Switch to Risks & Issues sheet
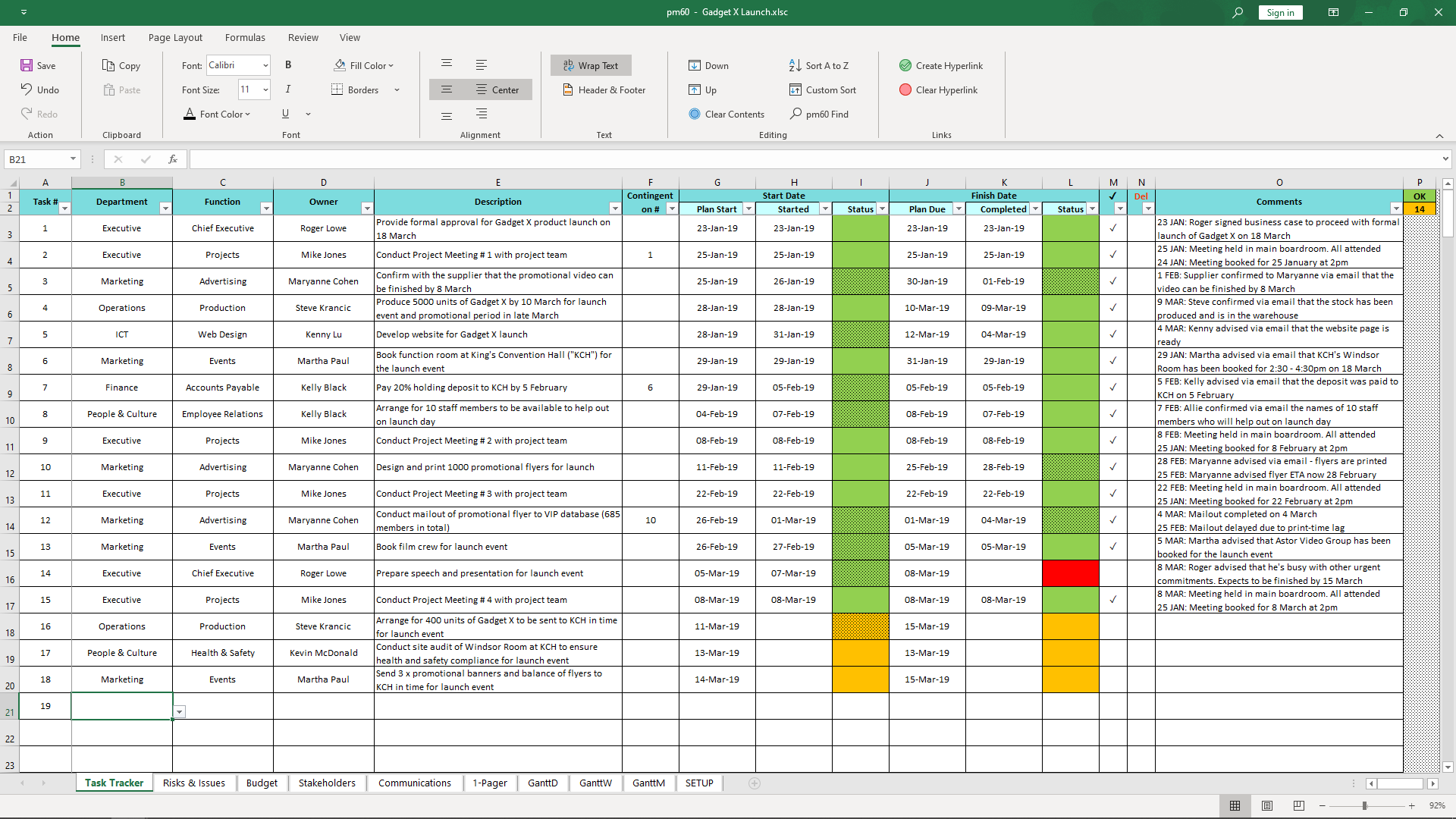This screenshot has height=819, width=1456. (x=193, y=783)
